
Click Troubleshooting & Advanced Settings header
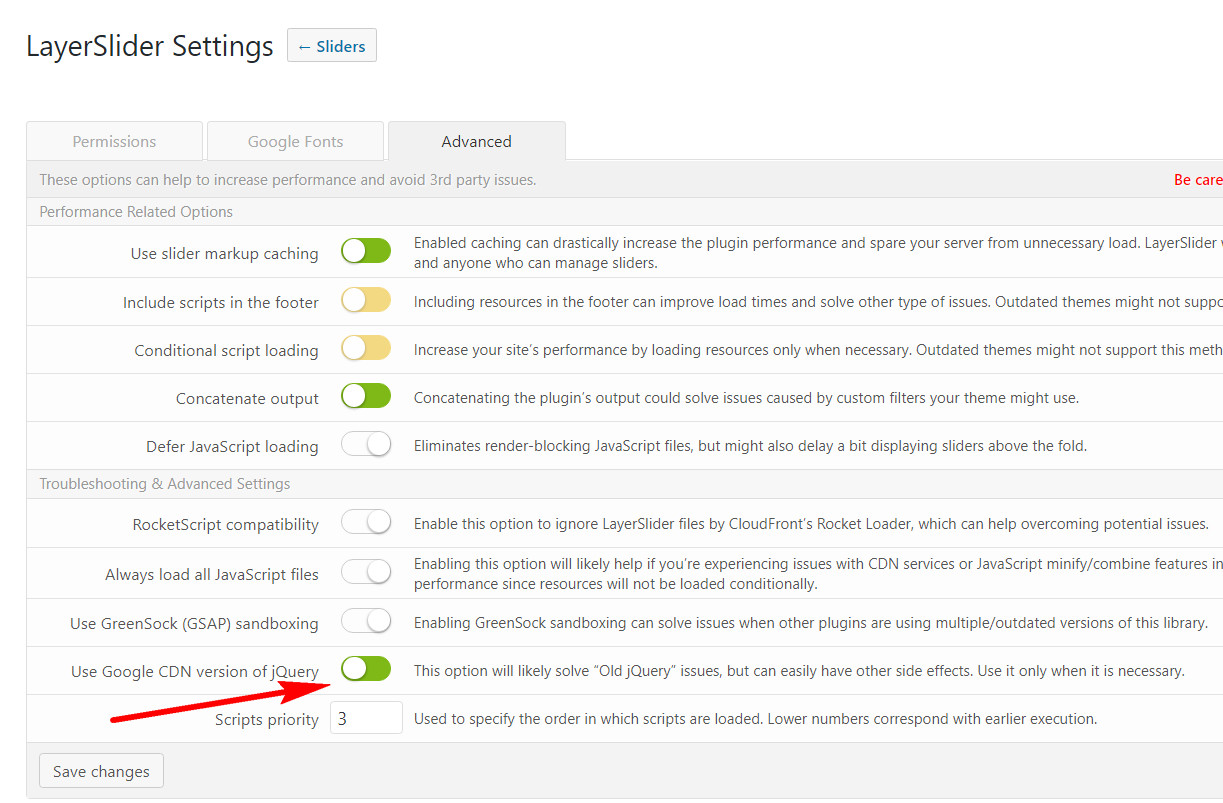click(x=165, y=484)
